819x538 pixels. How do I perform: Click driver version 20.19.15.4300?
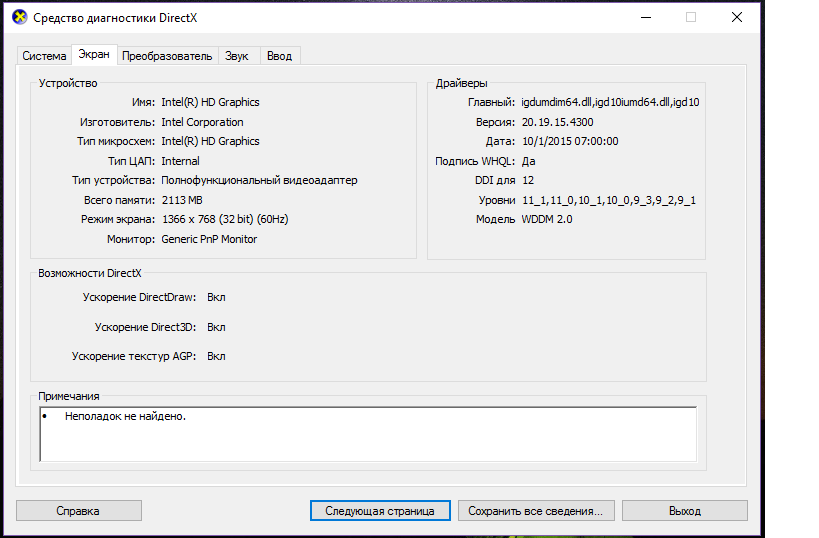[x=557, y=122]
